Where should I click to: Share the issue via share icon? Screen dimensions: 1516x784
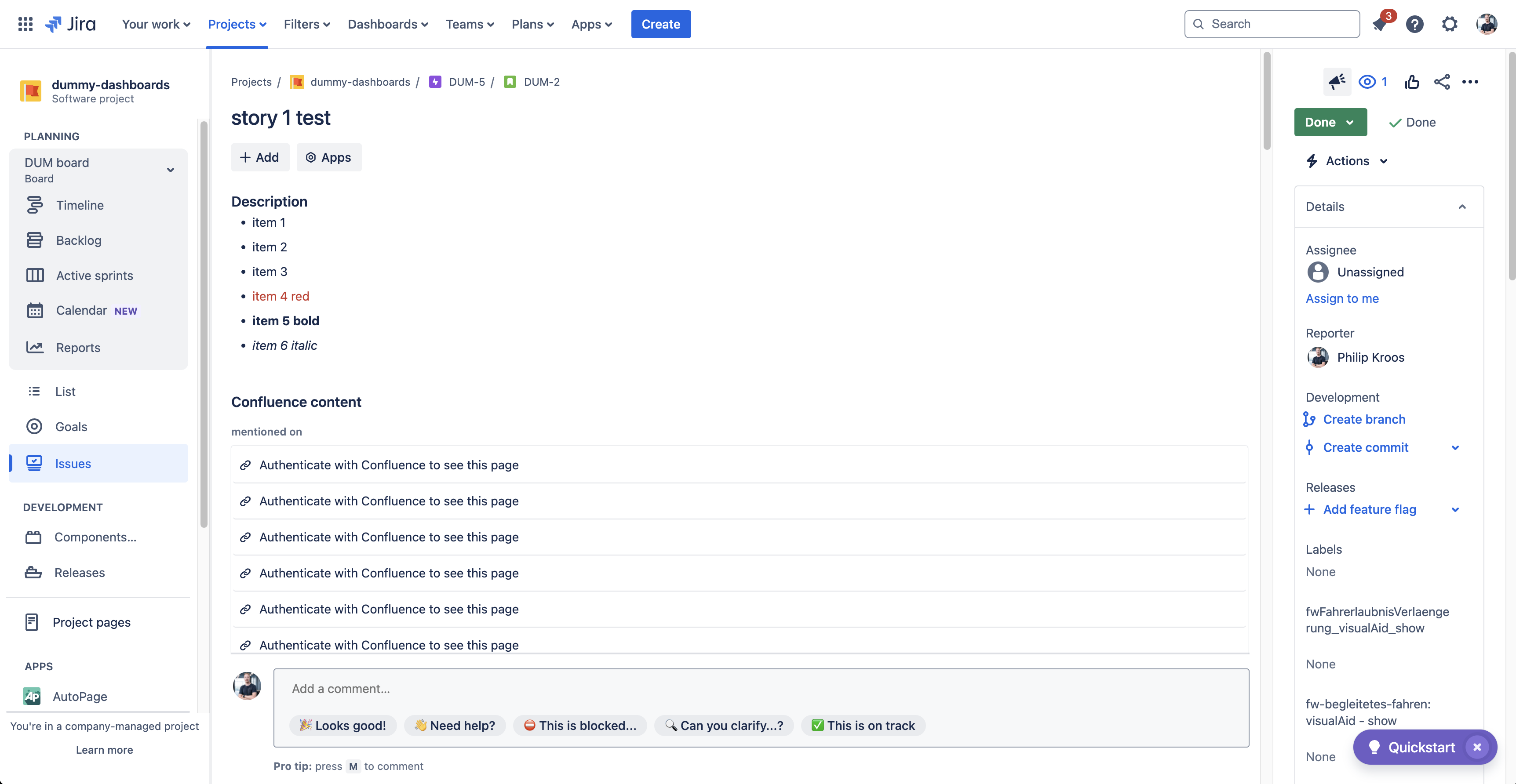pyautogui.click(x=1442, y=82)
